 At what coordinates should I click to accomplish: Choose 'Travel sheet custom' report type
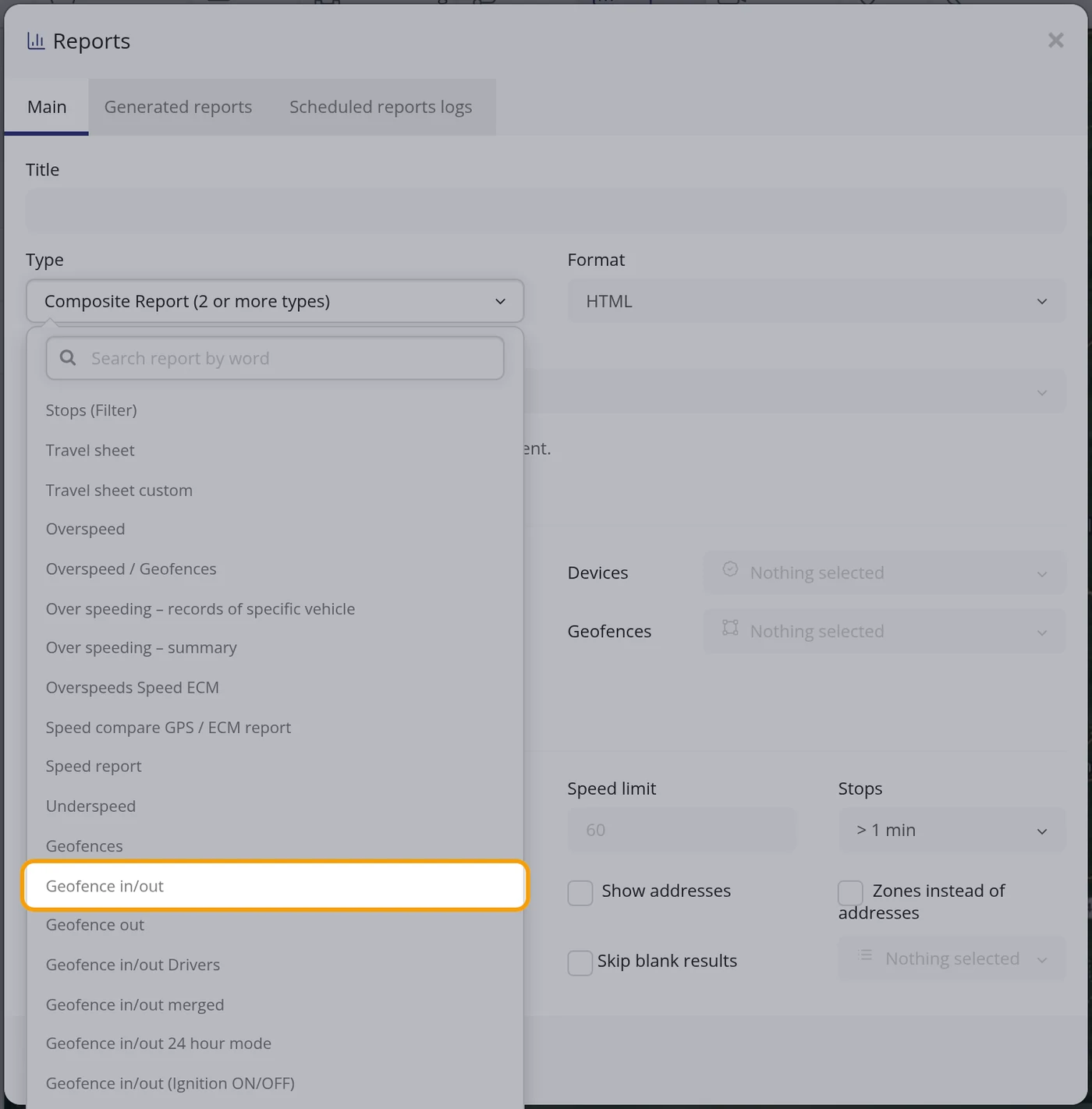pyautogui.click(x=275, y=491)
